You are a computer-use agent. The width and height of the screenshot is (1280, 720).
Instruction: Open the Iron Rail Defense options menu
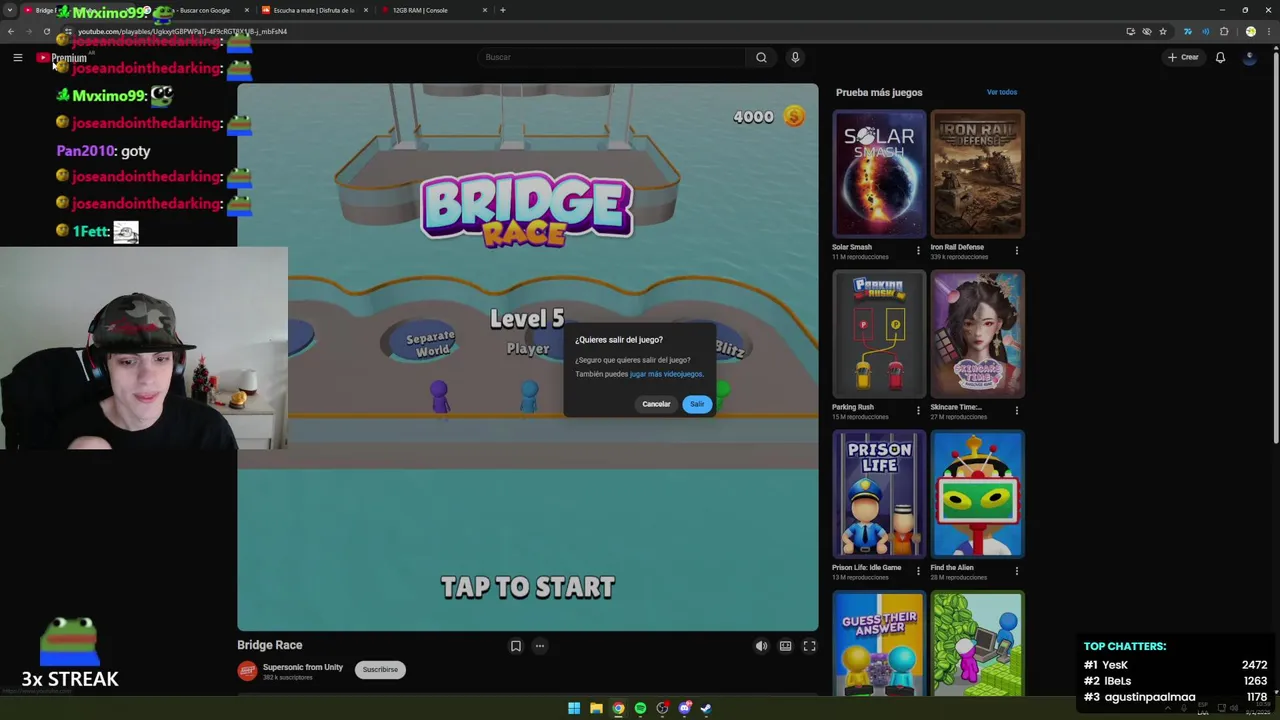[x=1016, y=250]
